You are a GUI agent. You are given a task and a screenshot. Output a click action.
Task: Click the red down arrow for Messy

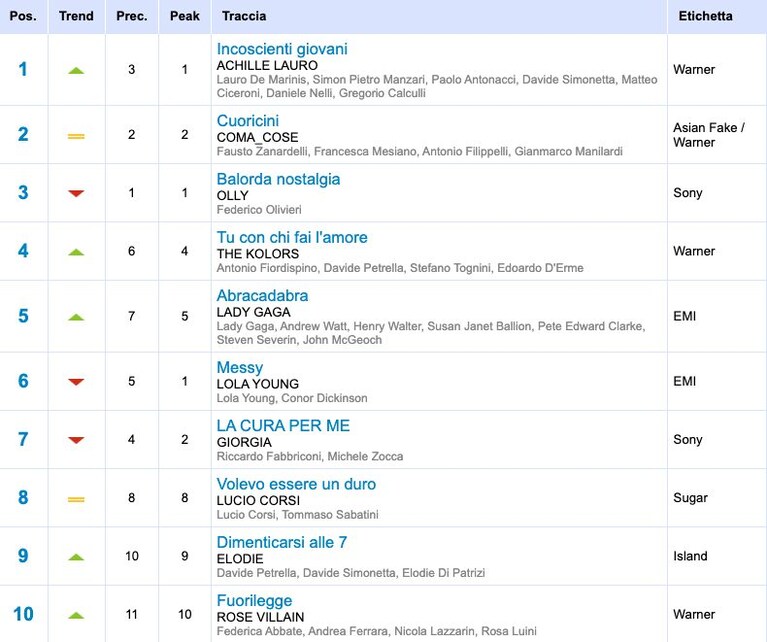pos(76,382)
